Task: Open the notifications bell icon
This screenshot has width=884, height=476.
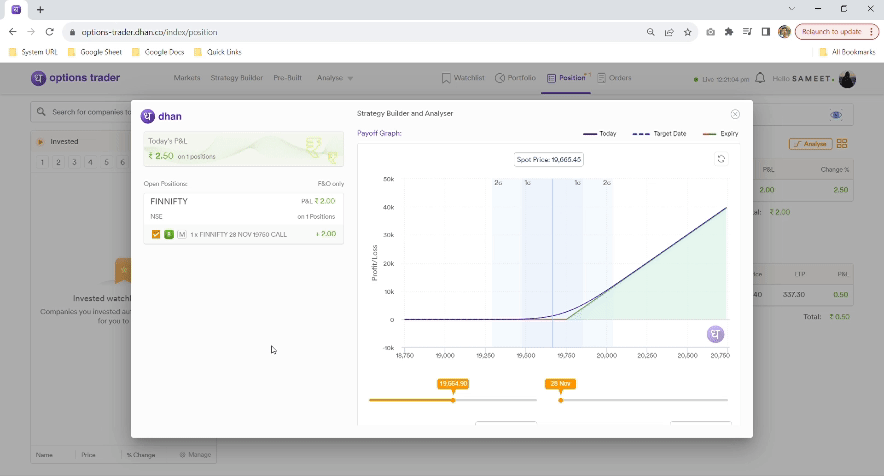Action: pyautogui.click(x=760, y=78)
